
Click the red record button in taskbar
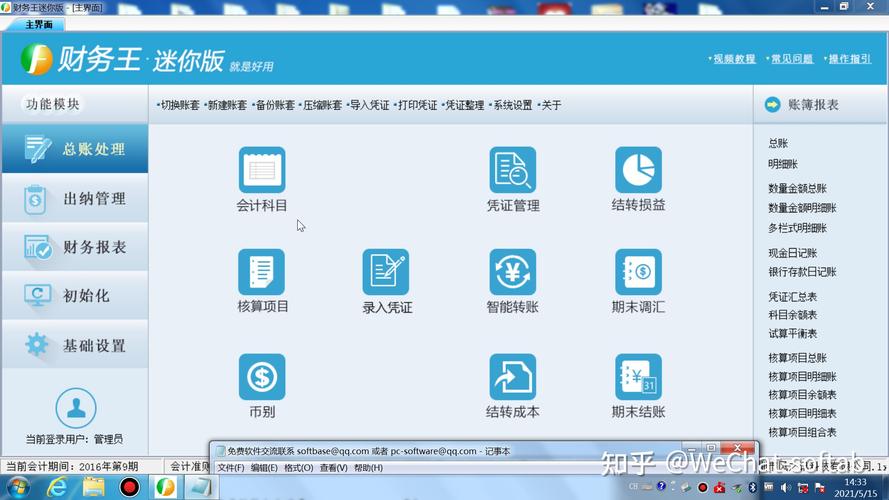tap(129, 488)
